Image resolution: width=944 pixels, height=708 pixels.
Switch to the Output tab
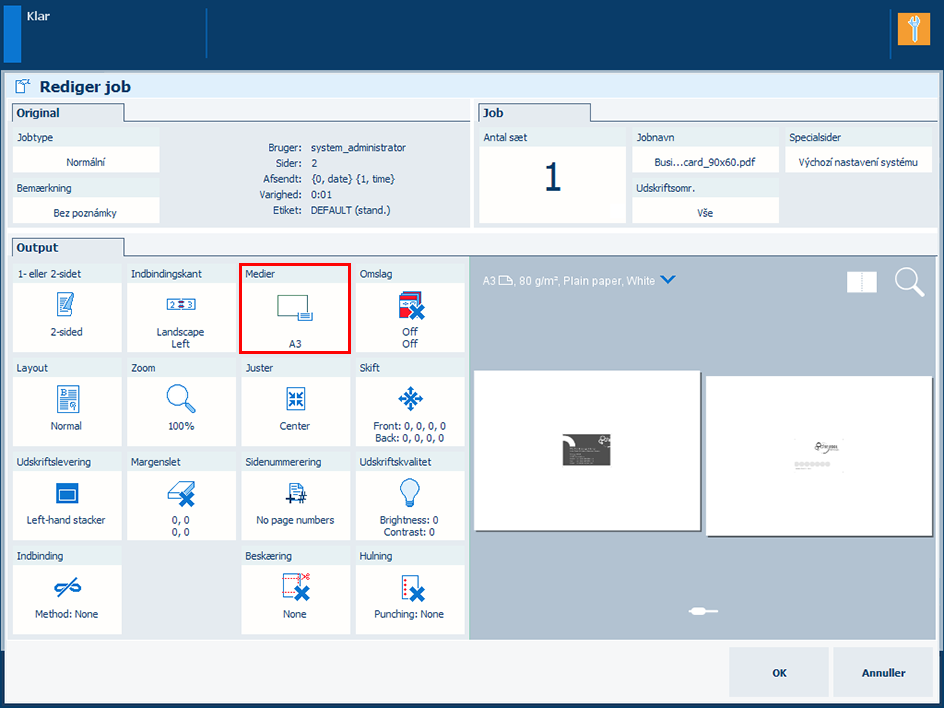click(x=67, y=247)
